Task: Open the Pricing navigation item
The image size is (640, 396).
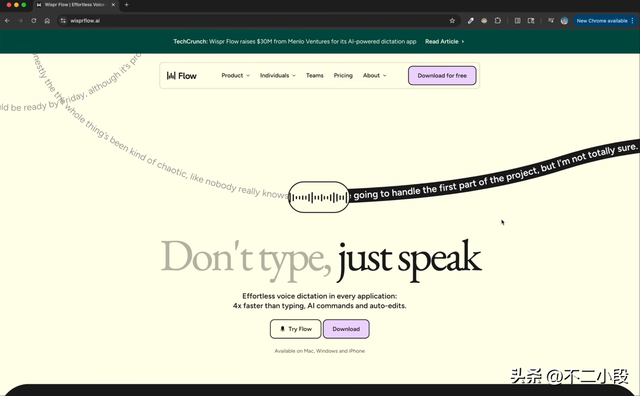Action: pos(343,76)
